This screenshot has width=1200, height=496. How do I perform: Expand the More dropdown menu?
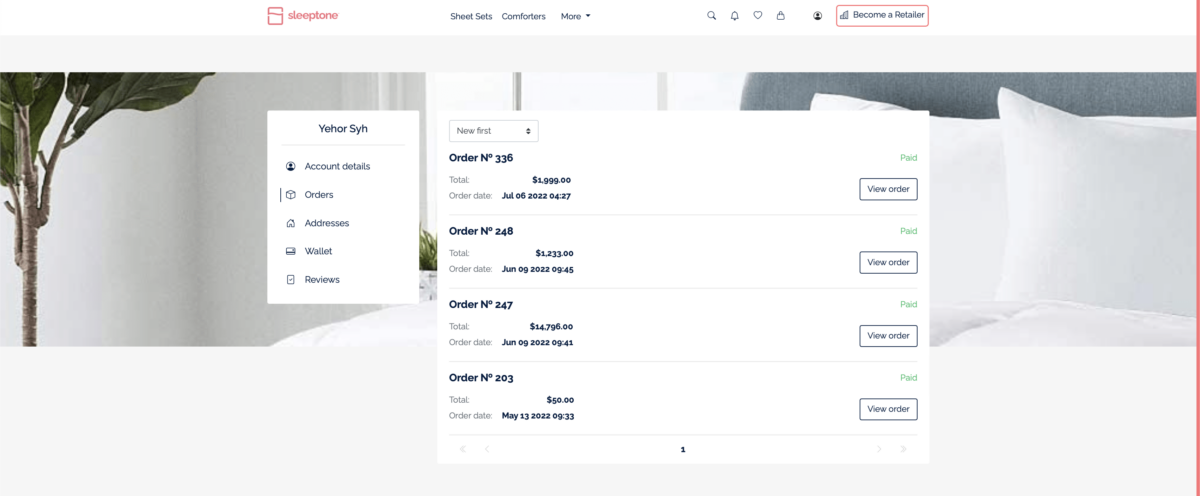click(576, 16)
